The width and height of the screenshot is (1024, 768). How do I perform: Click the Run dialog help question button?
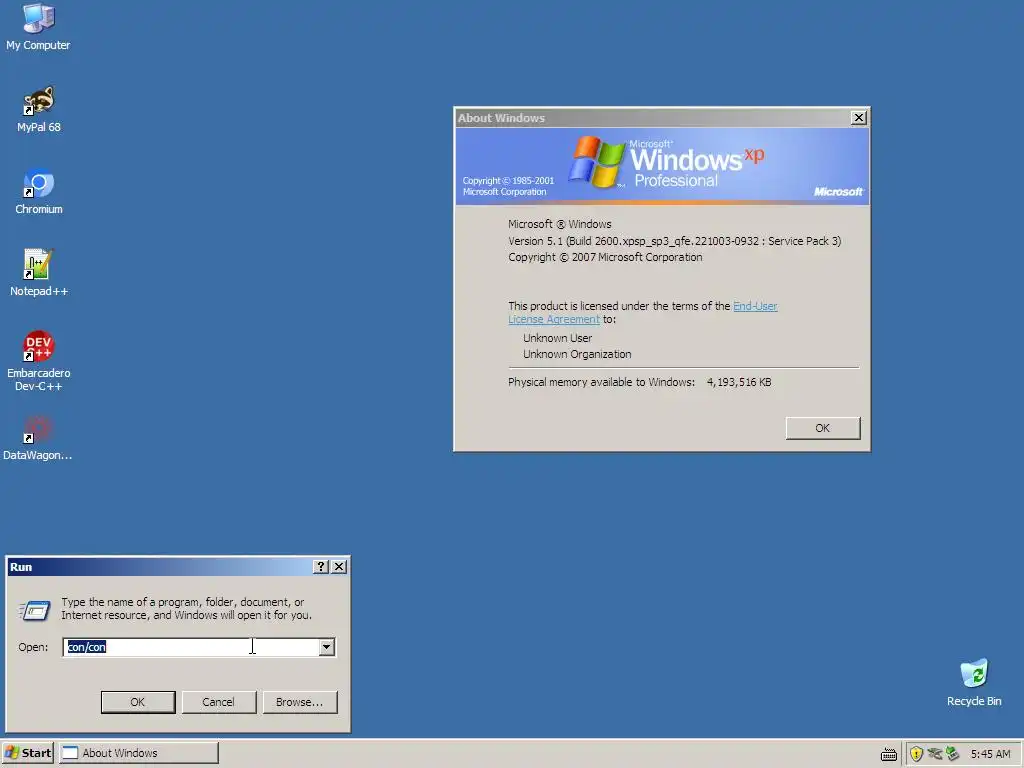tap(320, 566)
